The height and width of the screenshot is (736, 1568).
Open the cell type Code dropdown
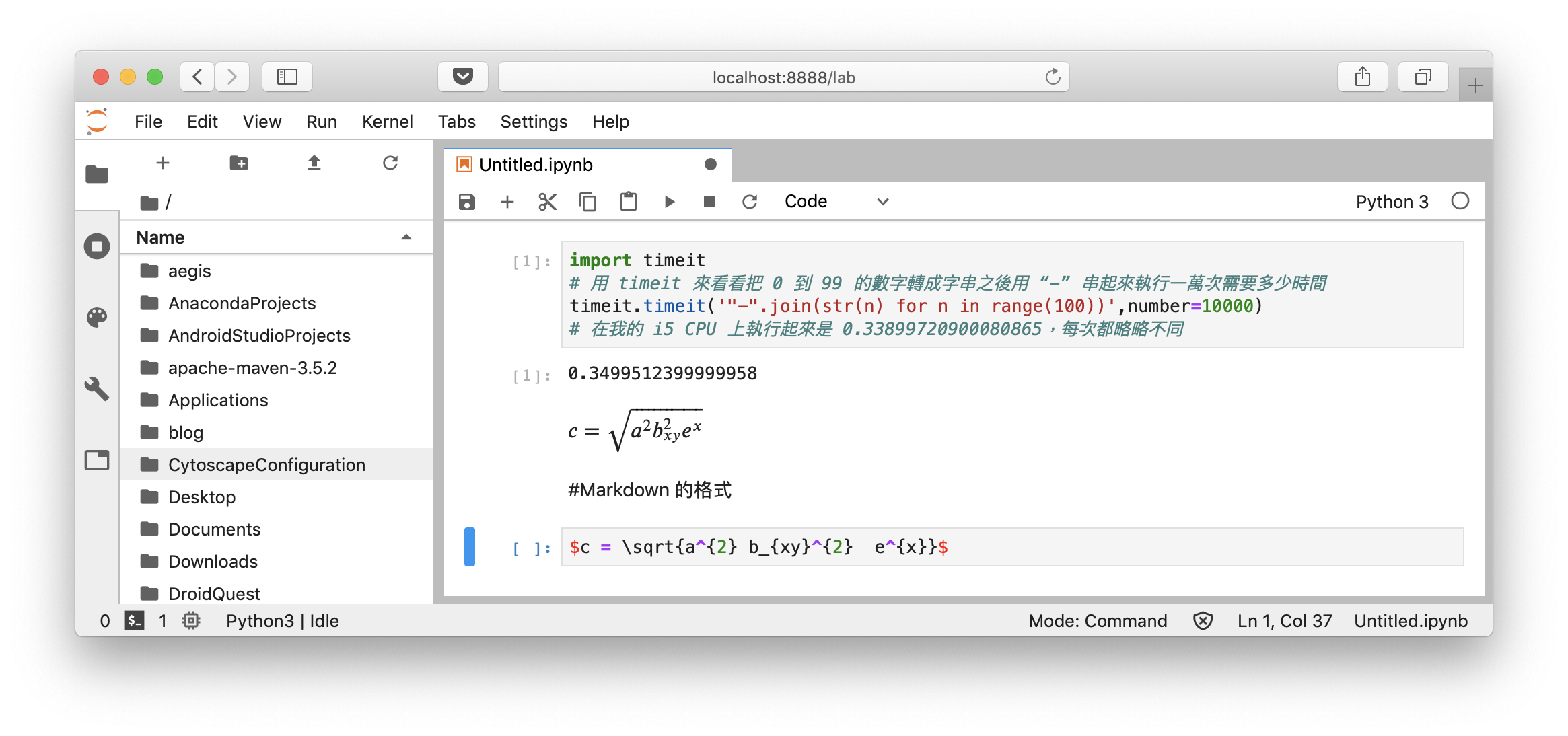click(x=836, y=202)
